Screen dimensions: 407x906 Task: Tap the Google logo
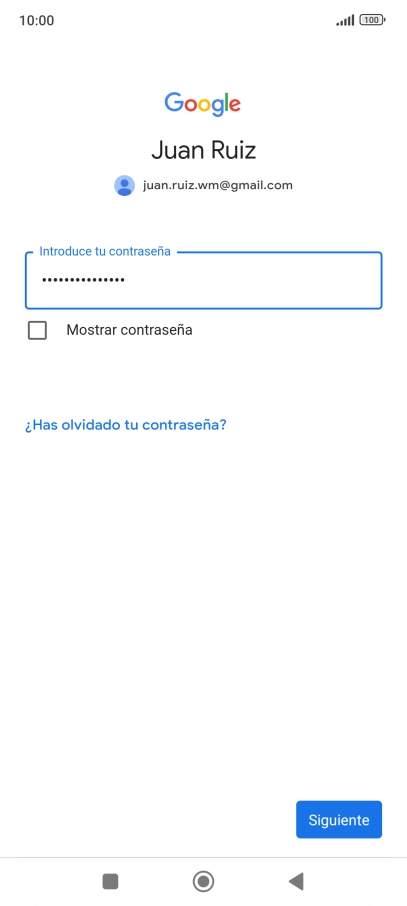pos(202,105)
